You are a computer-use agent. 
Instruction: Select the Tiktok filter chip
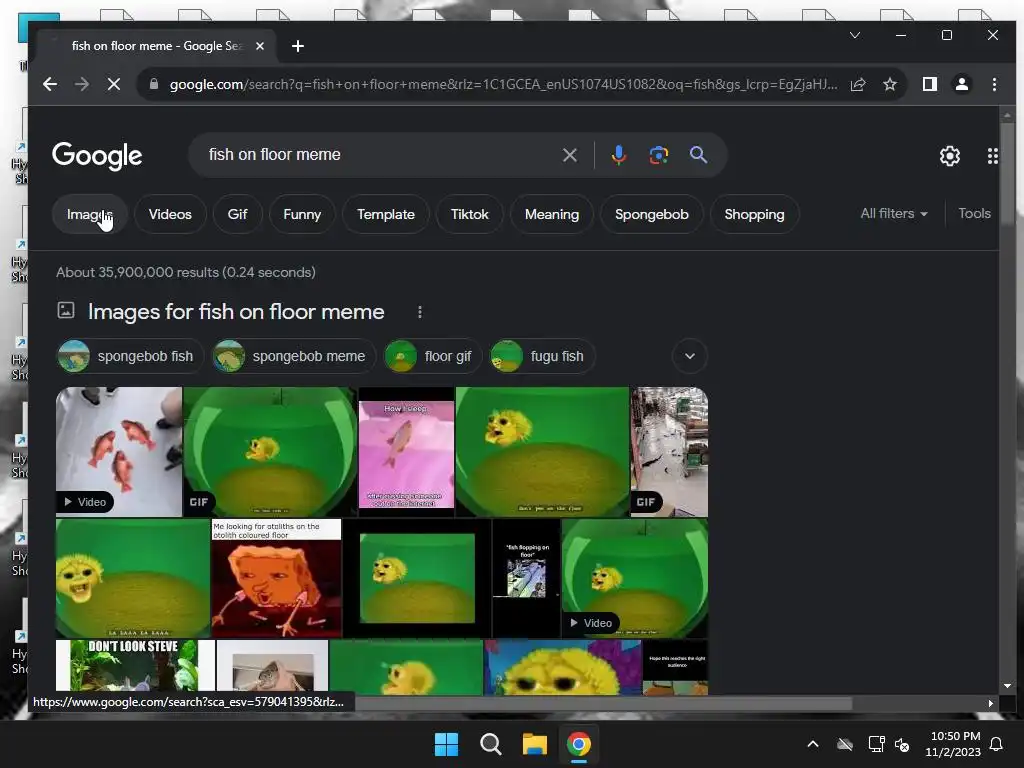pyautogui.click(x=470, y=214)
